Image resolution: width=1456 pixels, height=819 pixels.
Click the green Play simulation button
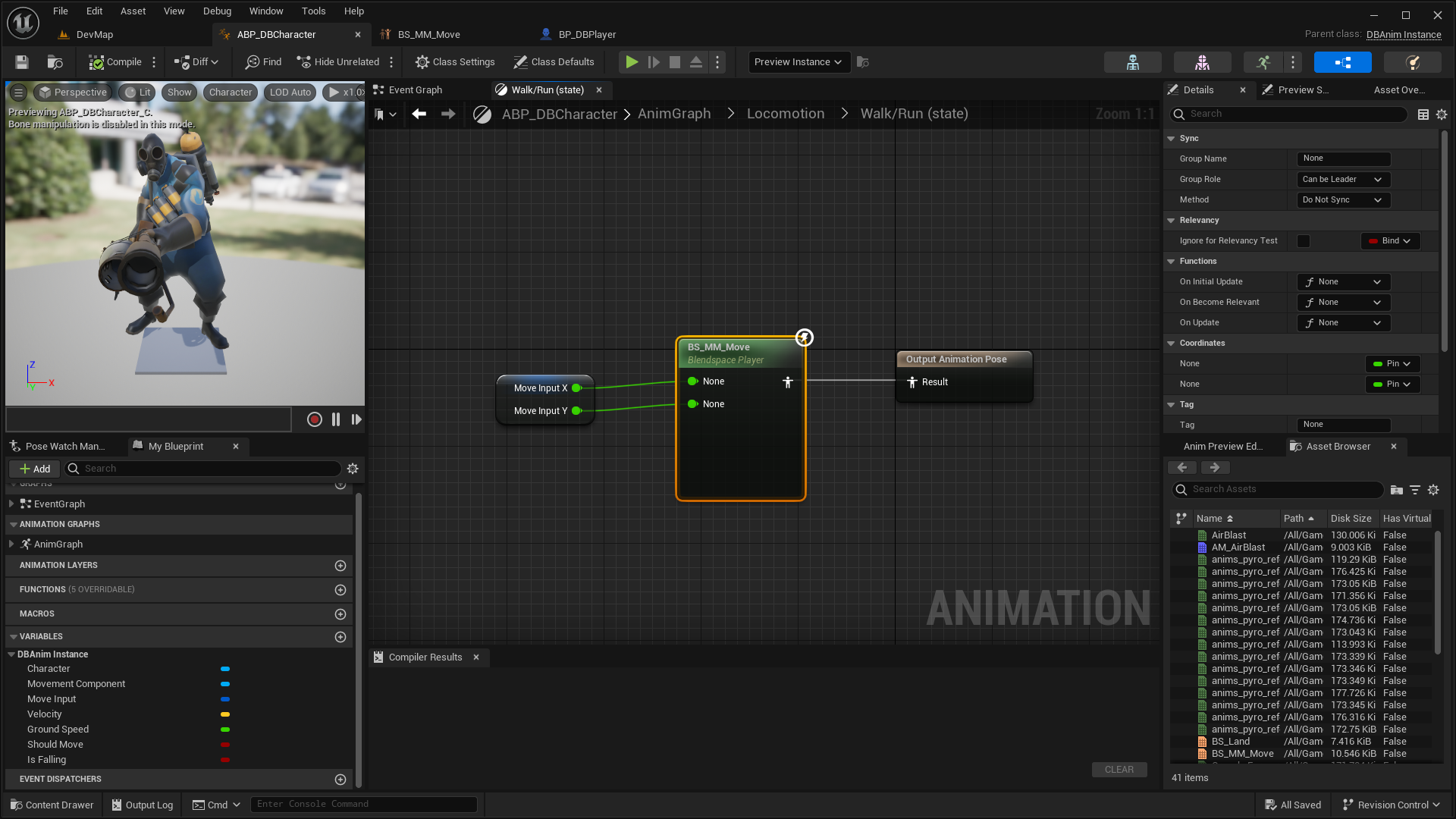pyautogui.click(x=631, y=62)
